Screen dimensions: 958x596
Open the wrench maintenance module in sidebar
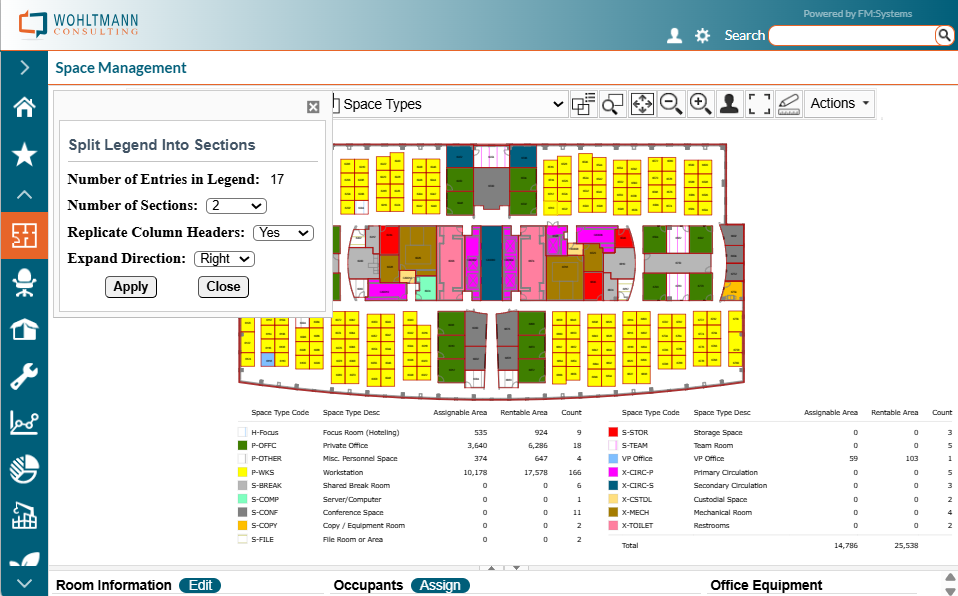pos(24,377)
